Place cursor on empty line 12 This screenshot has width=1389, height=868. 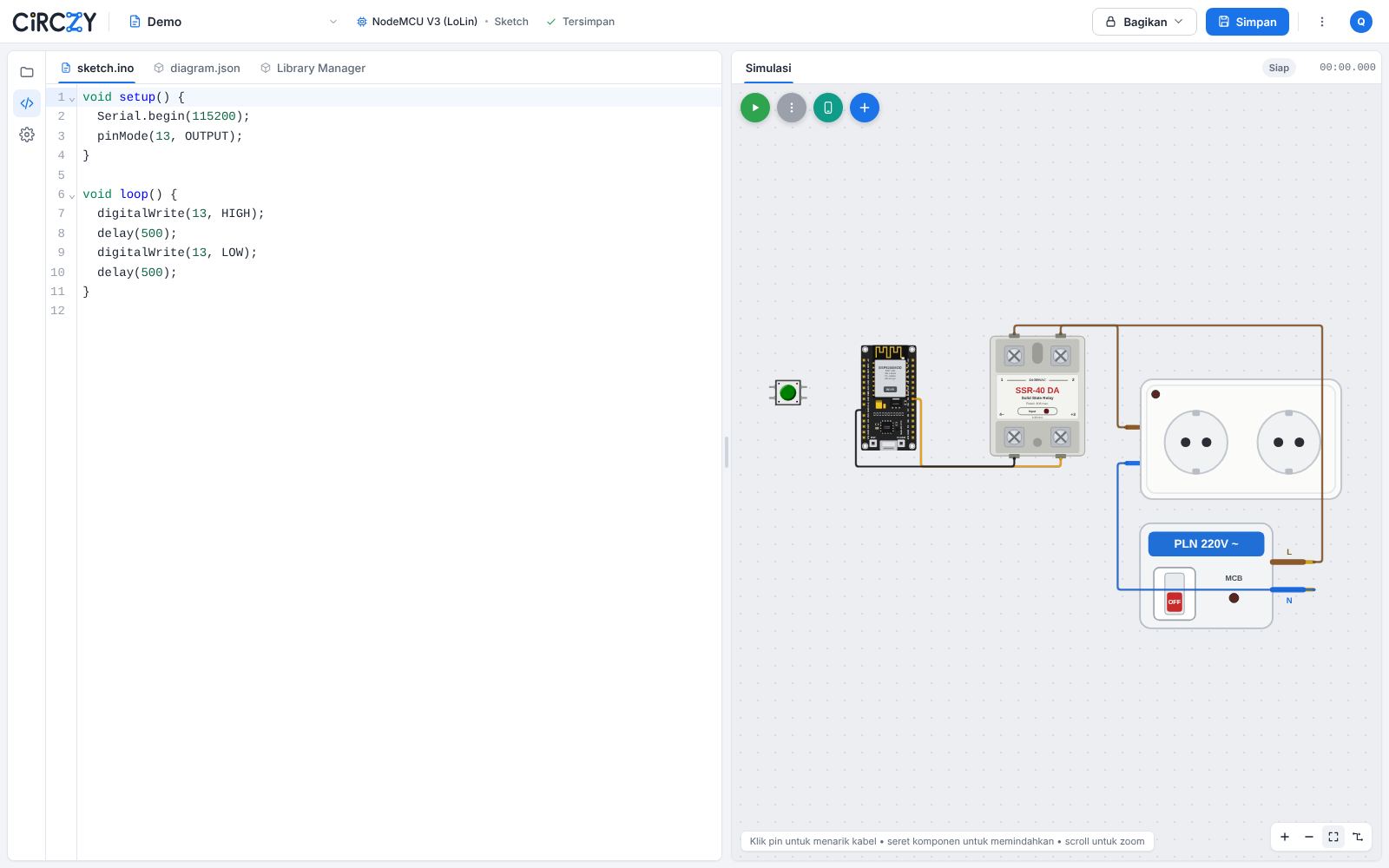(x=399, y=311)
